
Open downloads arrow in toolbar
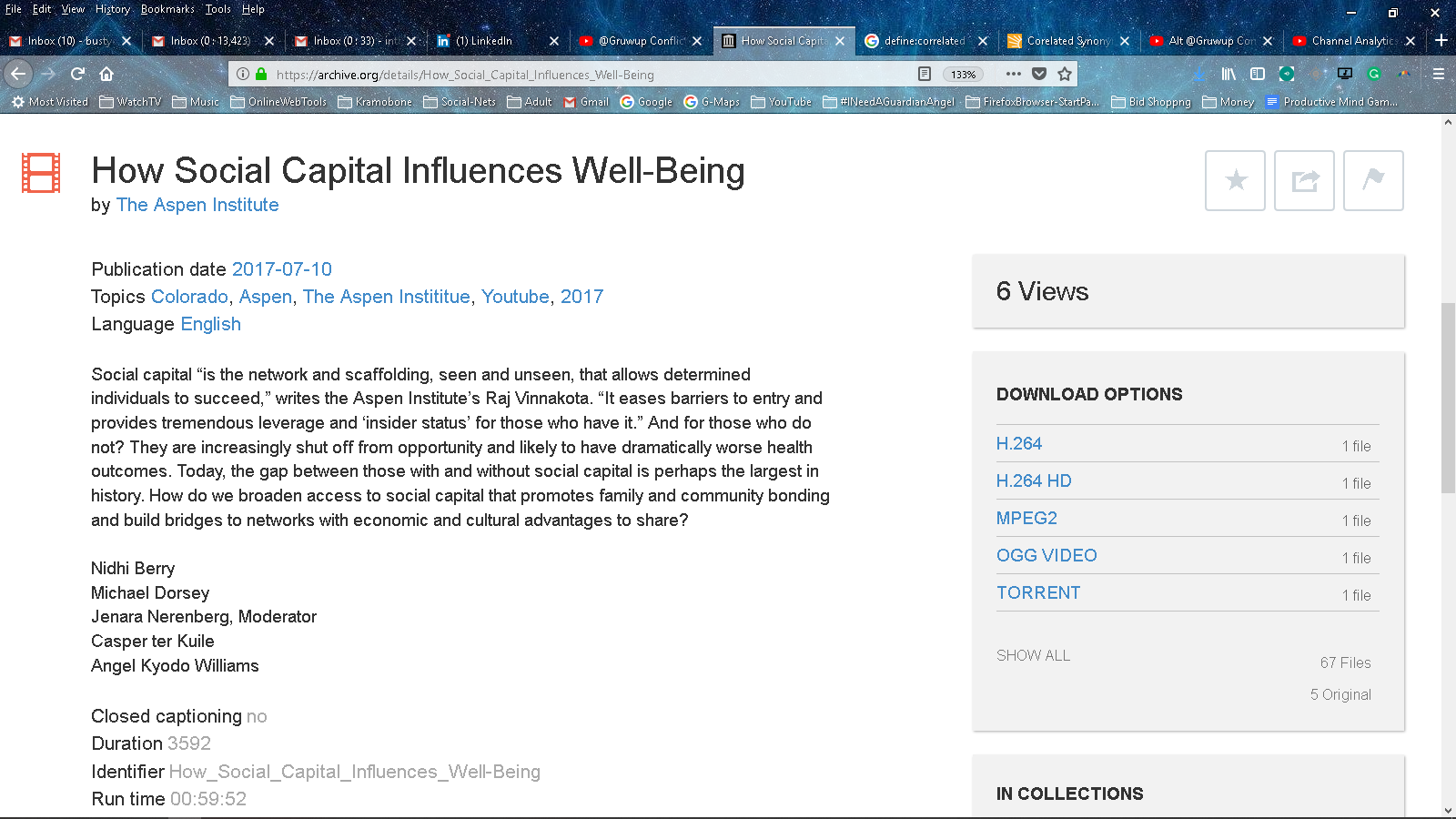point(1199,74)
